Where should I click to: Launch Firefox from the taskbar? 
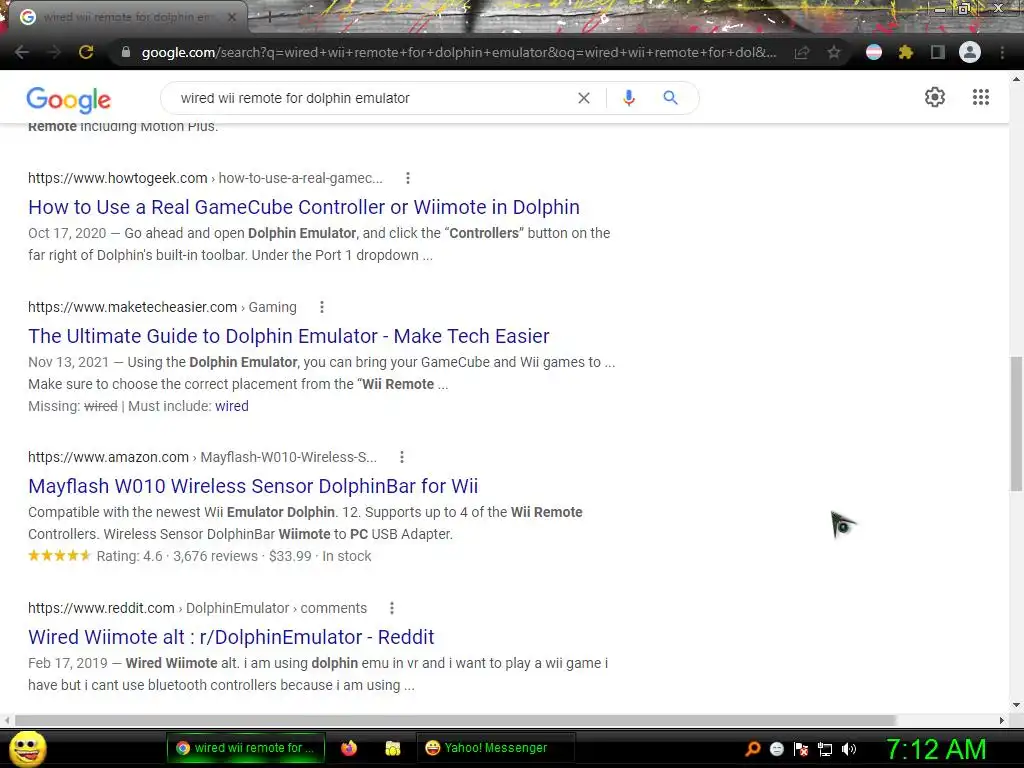coord(349,748)
